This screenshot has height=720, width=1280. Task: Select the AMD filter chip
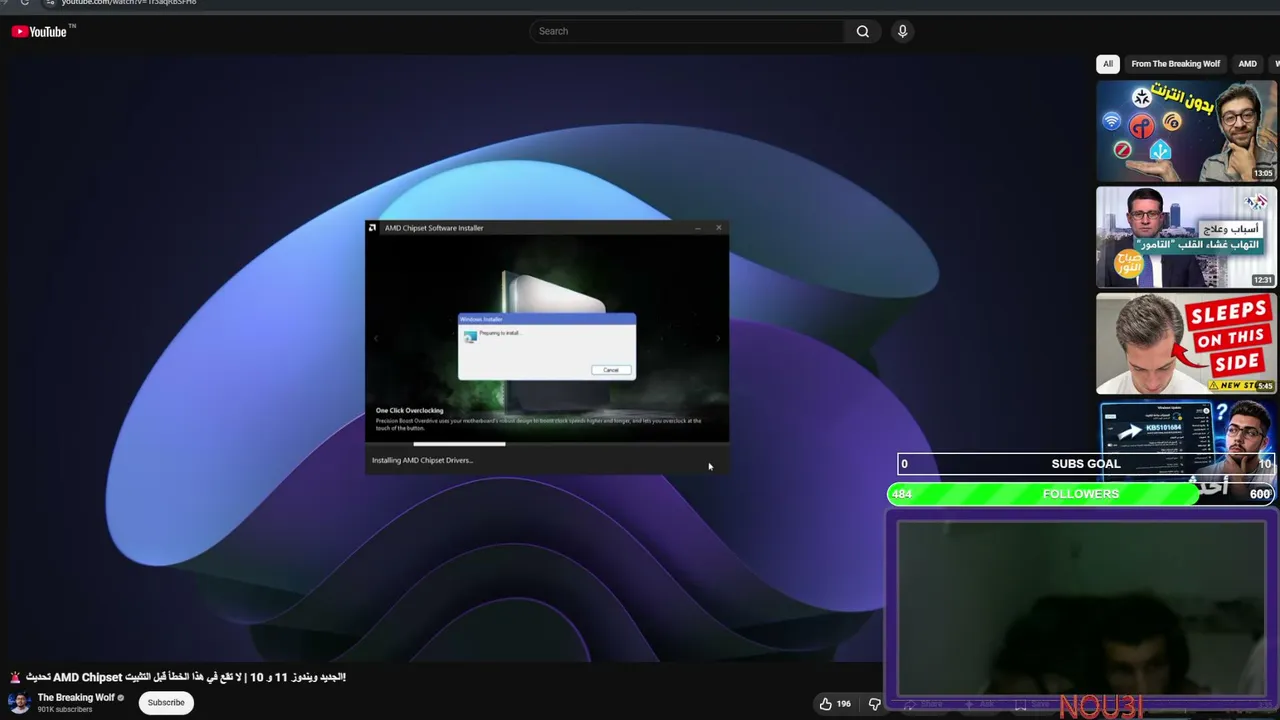pos(1247,64)
